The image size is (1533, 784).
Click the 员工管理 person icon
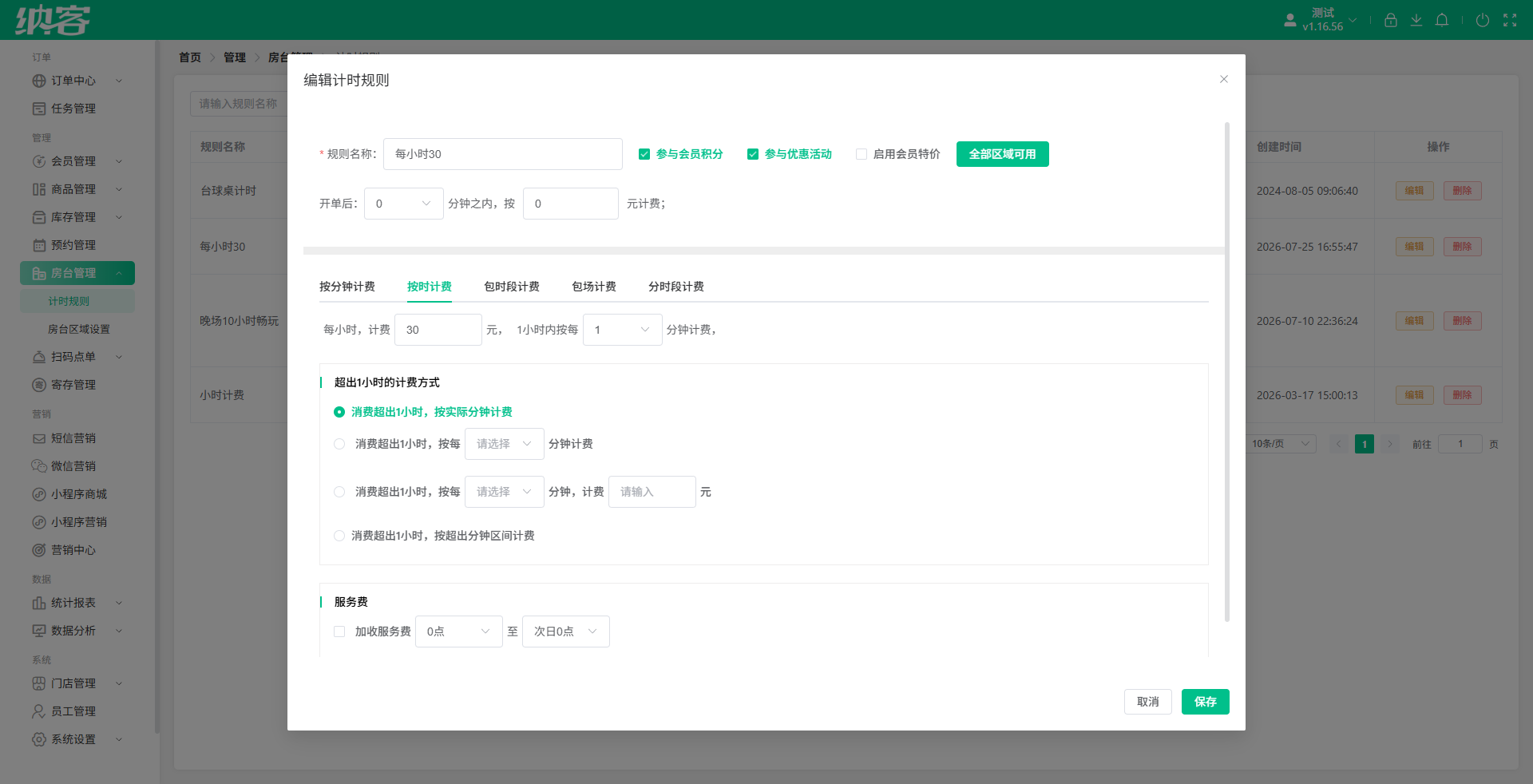pos(39,711)
